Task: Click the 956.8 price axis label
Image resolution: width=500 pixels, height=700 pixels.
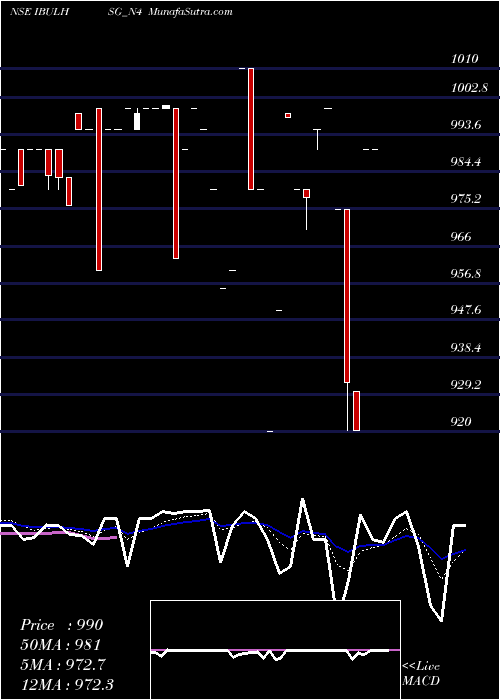Action: [x=466, y=274]
